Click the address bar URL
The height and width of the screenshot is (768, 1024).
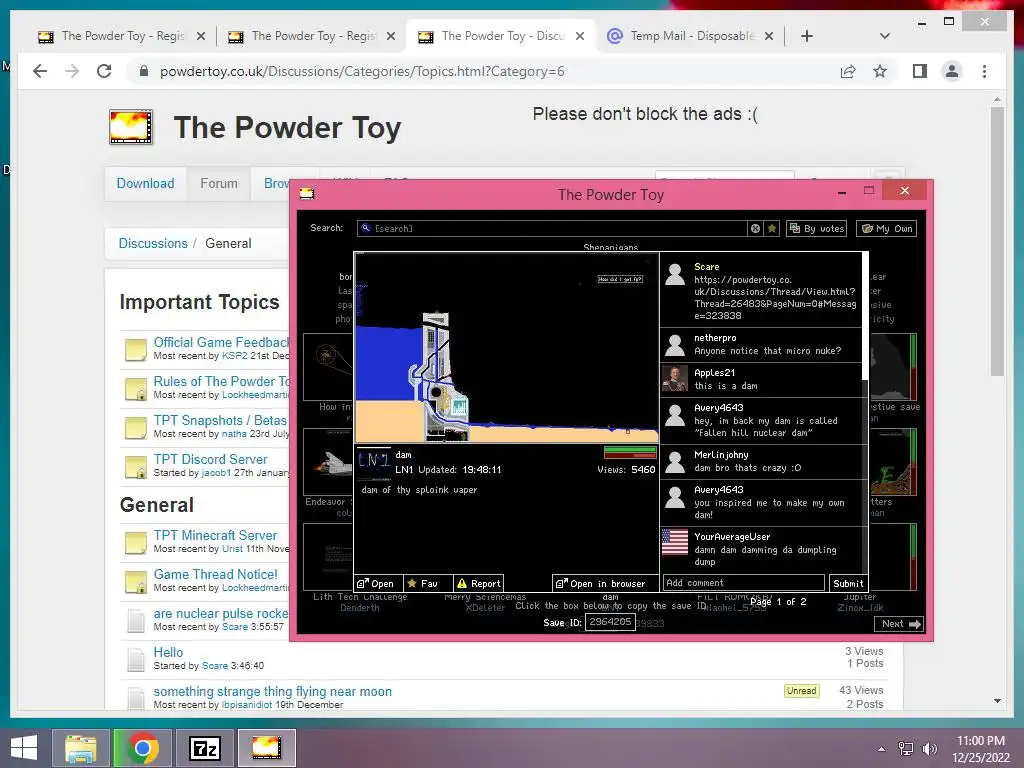coord(362,71)
